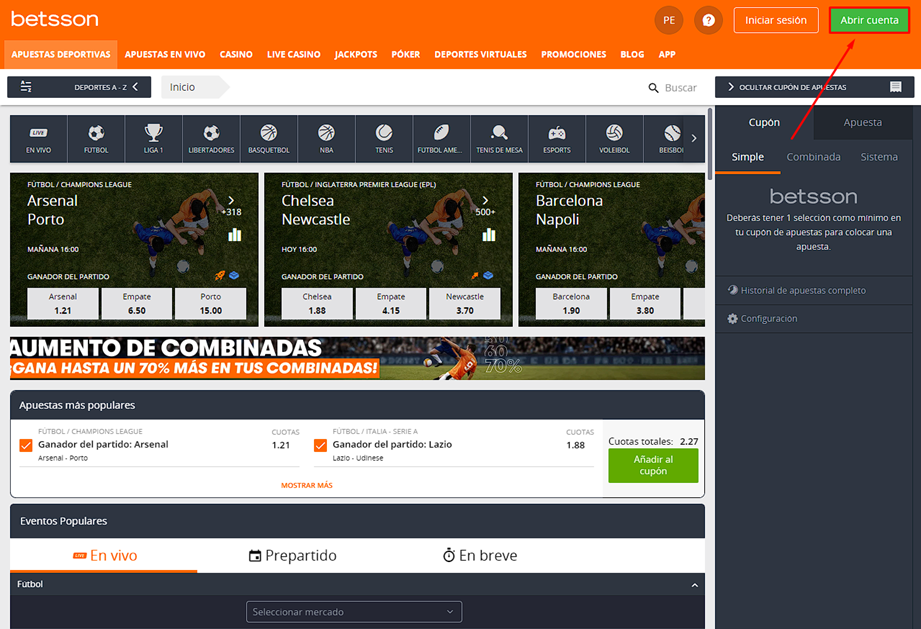Click the PE country selector

pyautogui.click(x=668, y=20)
